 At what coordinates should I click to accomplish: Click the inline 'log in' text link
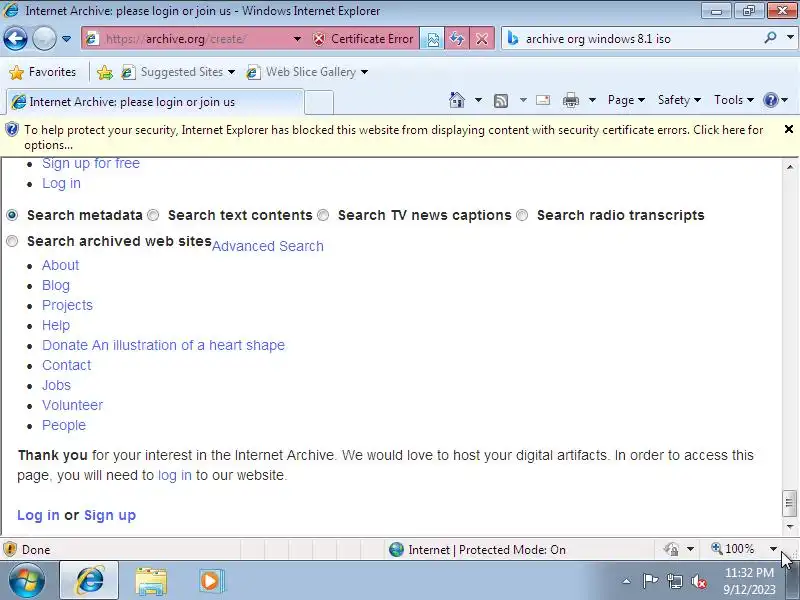(x=175, y=476)
